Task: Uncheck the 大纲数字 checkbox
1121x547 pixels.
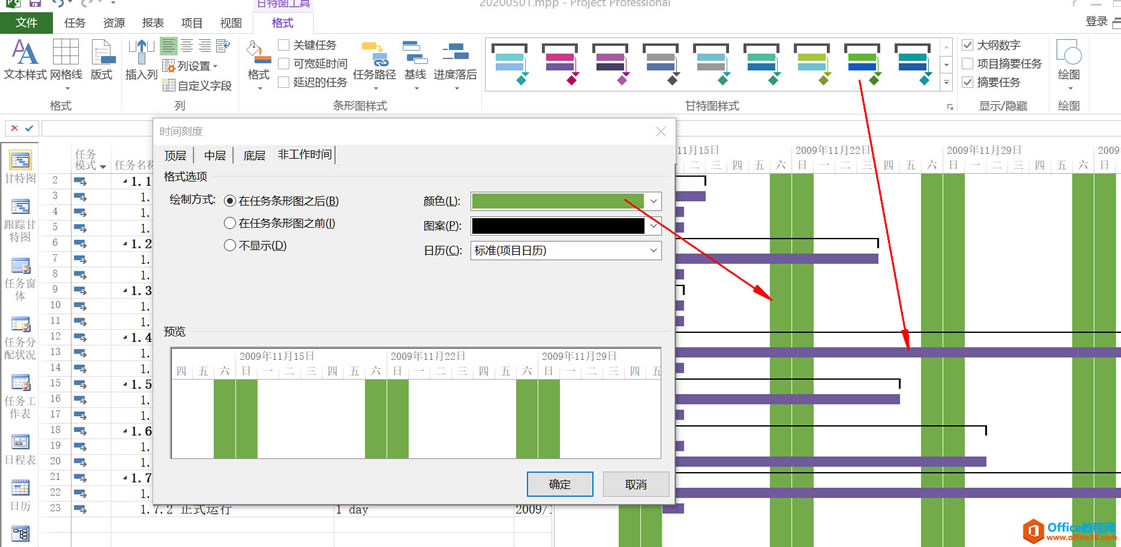Action: pos(967,45)
